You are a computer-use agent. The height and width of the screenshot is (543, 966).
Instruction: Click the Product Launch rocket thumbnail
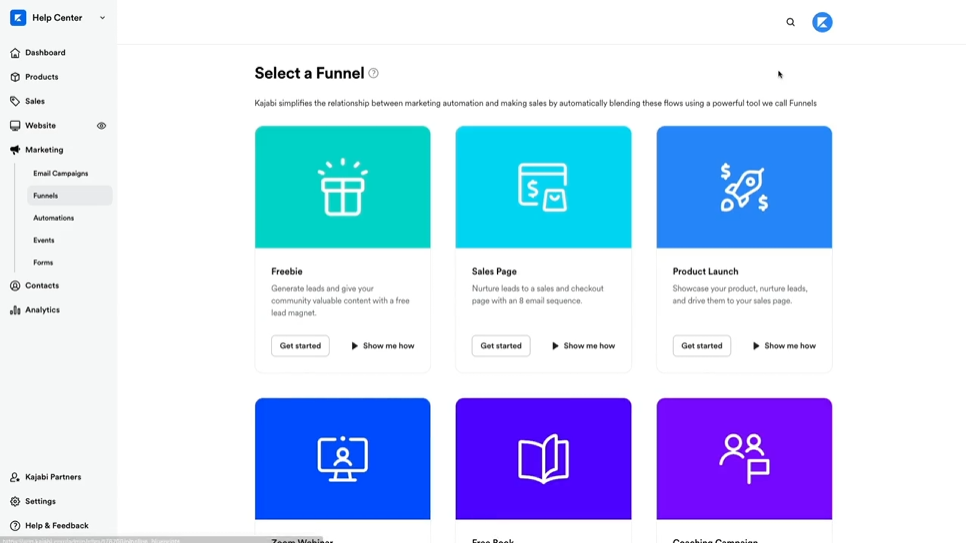(744, 187)
